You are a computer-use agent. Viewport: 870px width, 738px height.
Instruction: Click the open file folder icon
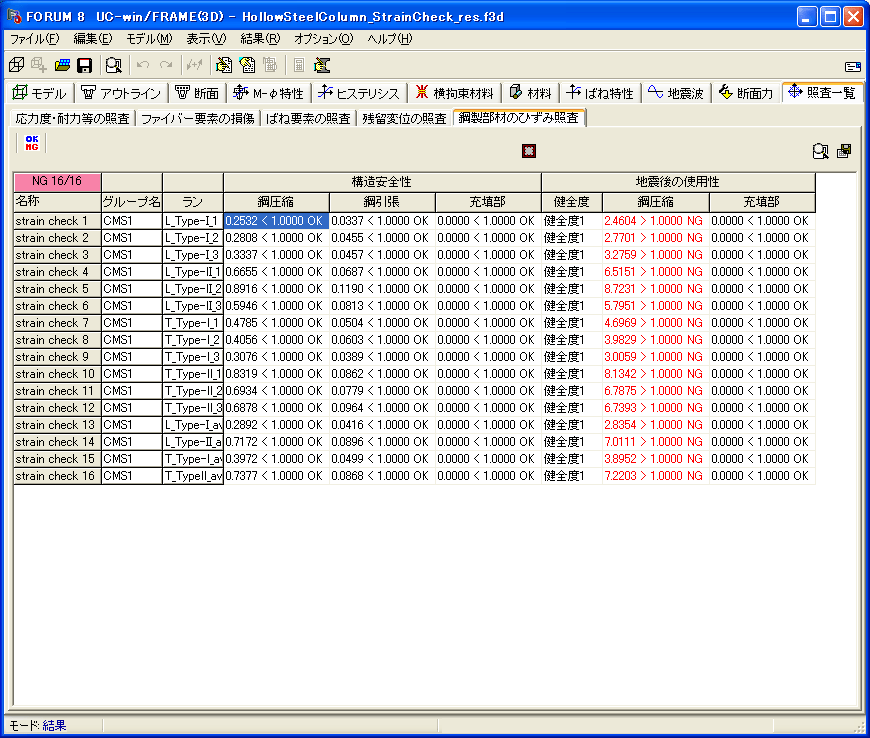point(63,65)
